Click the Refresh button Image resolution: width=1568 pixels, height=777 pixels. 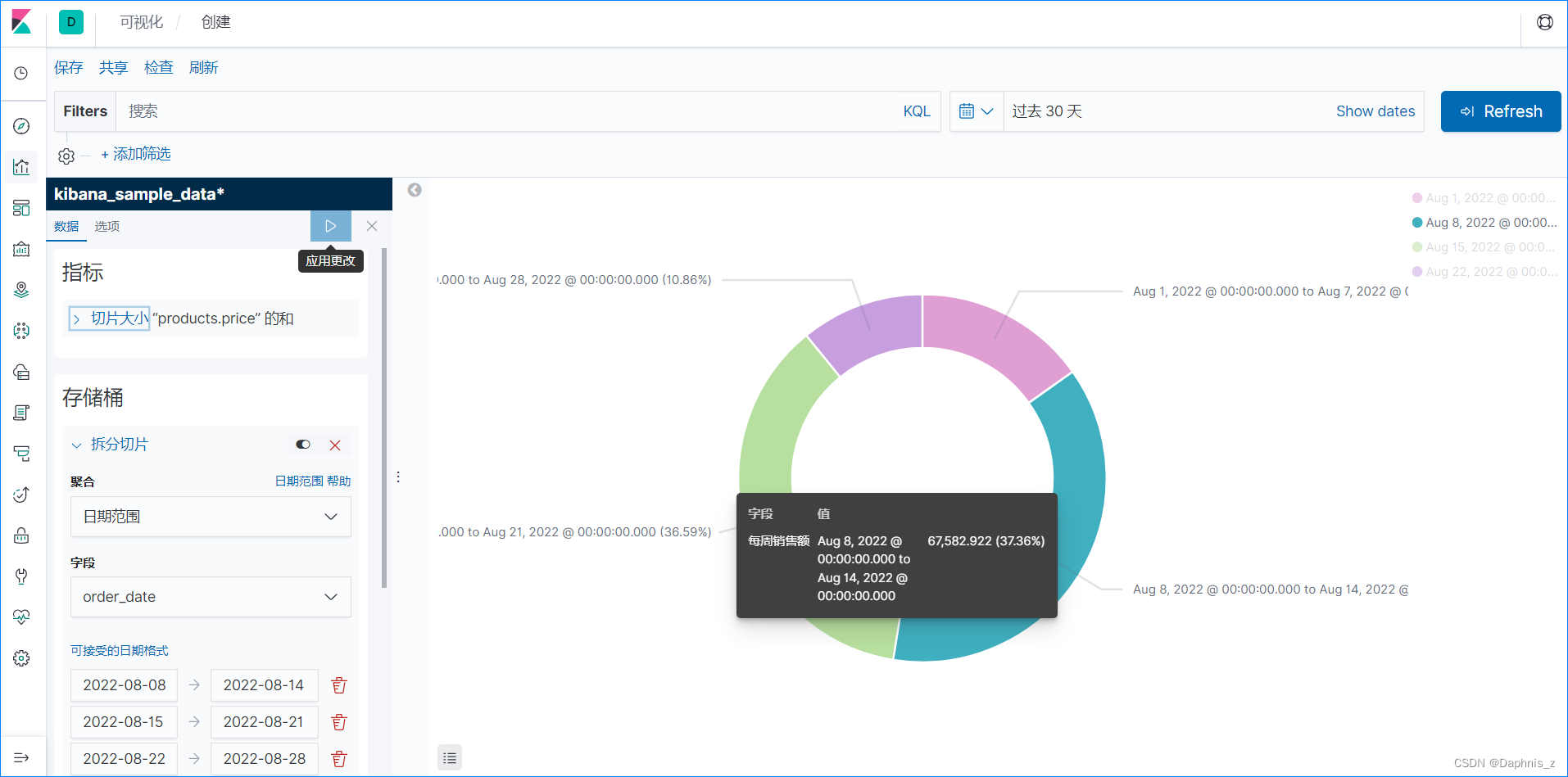pyautogui.click(x=1501, y=111)
